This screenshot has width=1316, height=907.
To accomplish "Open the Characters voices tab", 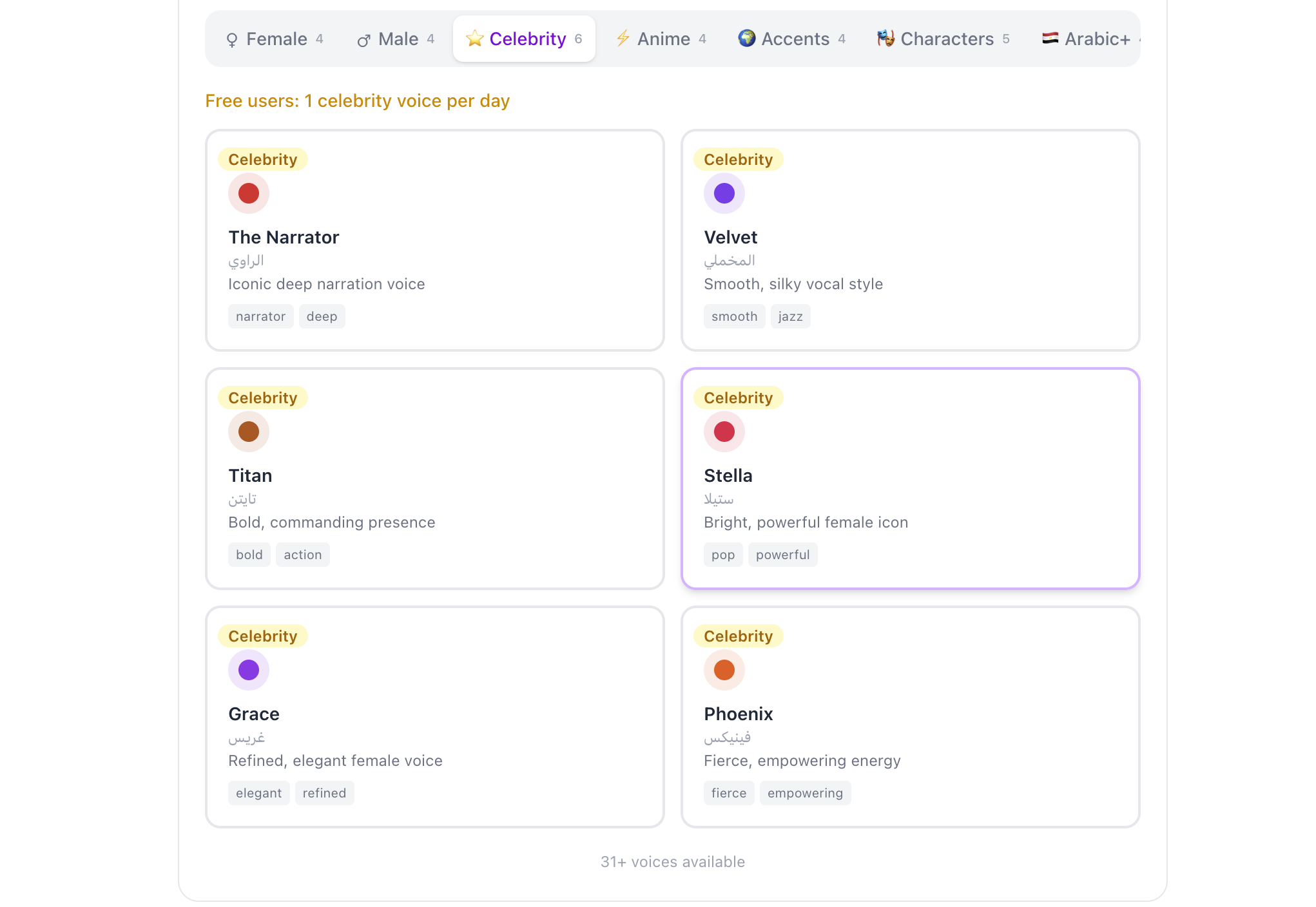I will click(943, 39).
